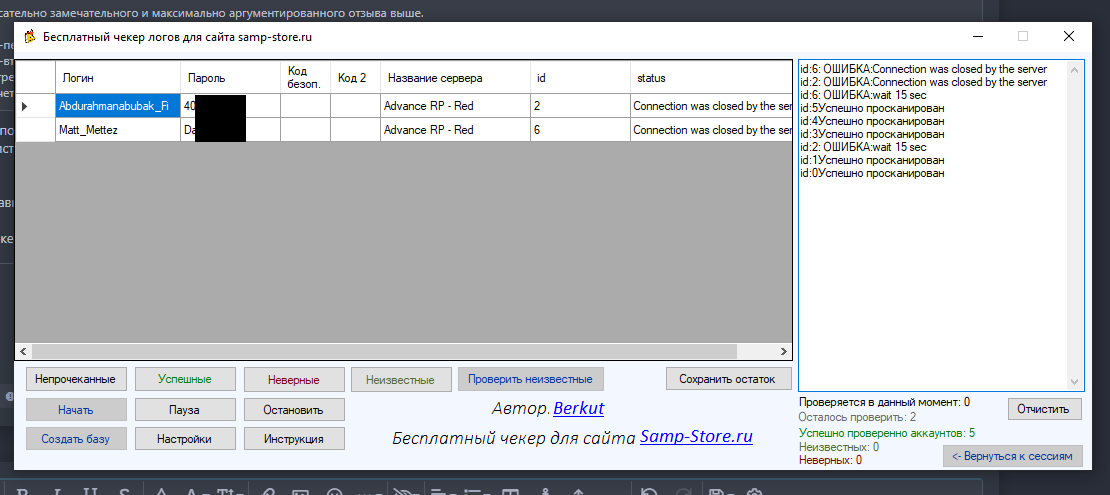Sort by Логин column header
Screen dimensions: 1110x495
(x=118, y=78)
